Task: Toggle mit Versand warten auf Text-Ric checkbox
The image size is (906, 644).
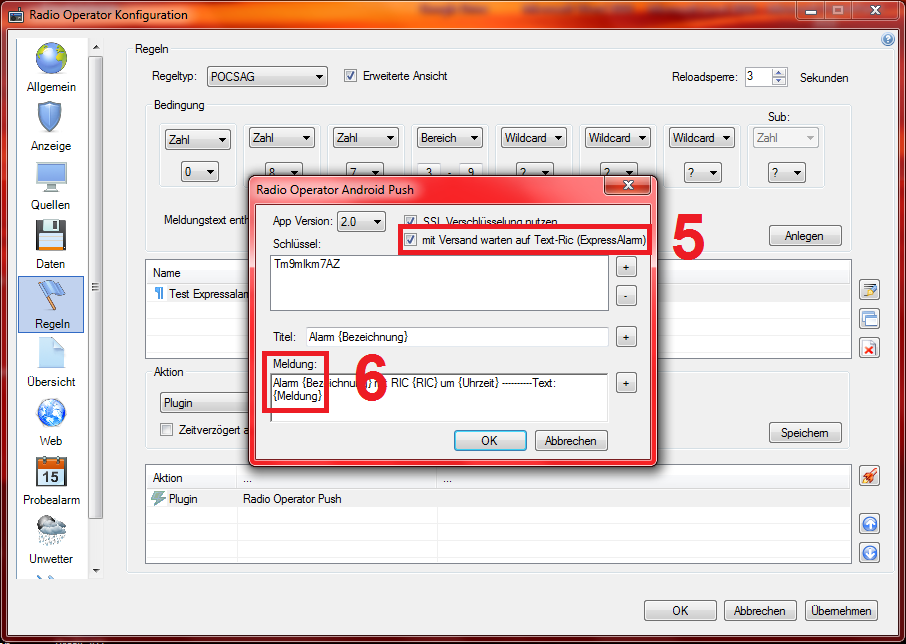Action: pos(410,239)
